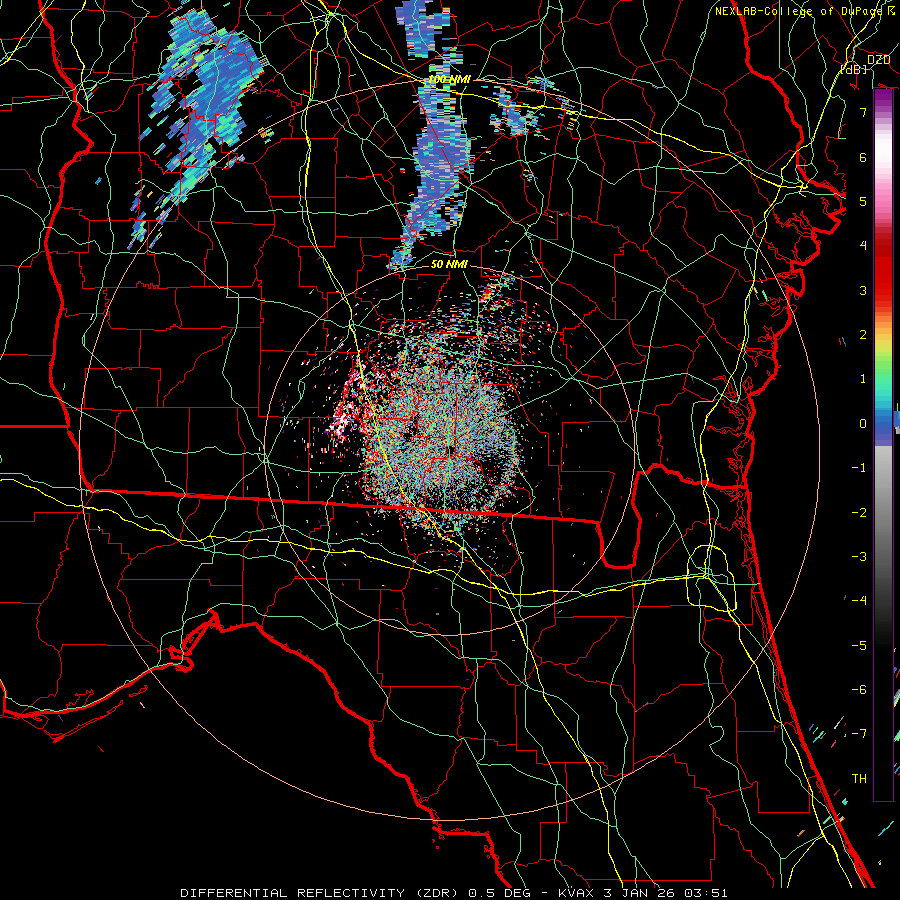Image resolution: width=900 pixels, height=900 pixels.
Task: Select the 5 dB scale label
Action: point(863,201)
